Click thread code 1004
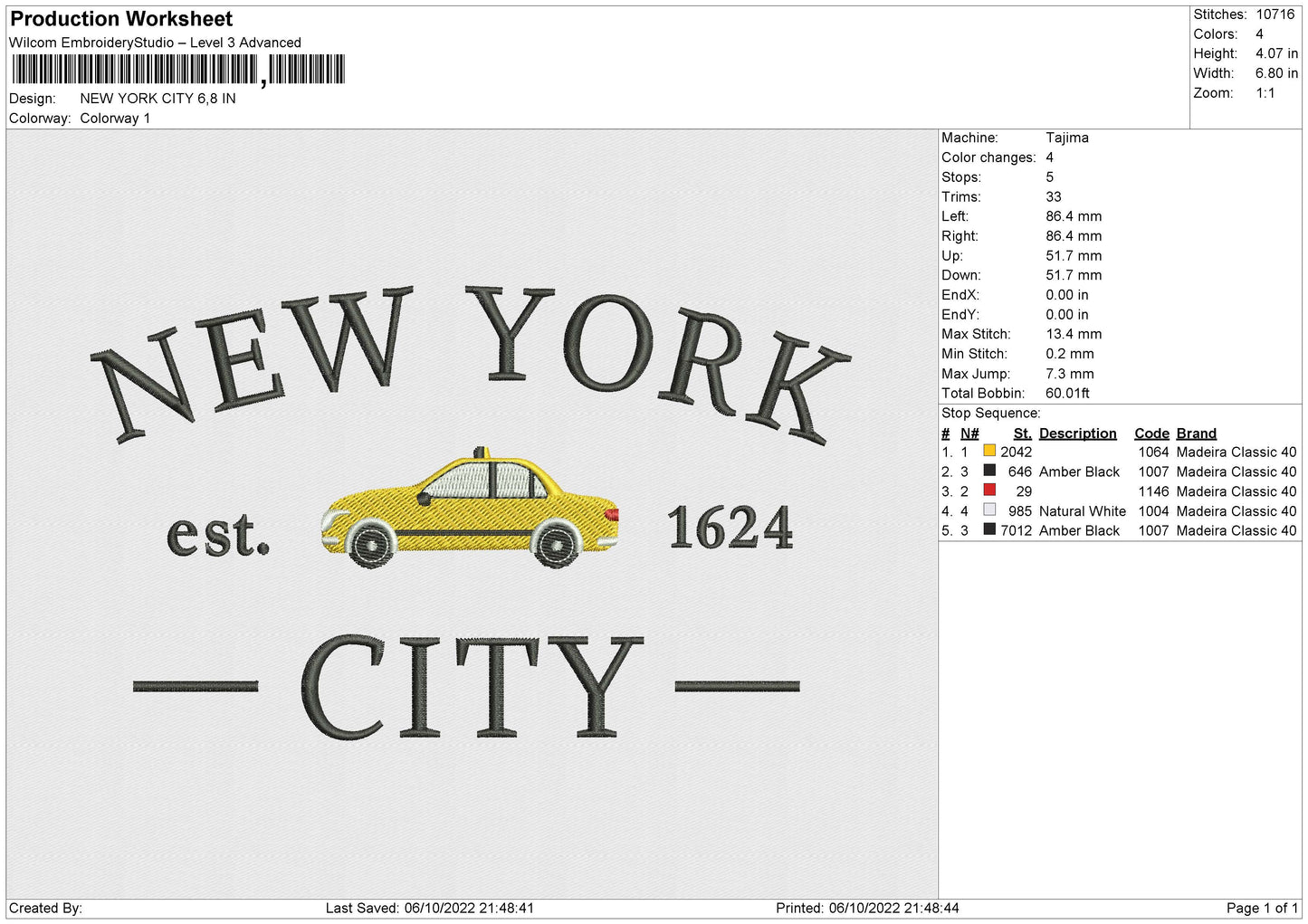The image size is (1308, 924). (x=1153, y=511)
